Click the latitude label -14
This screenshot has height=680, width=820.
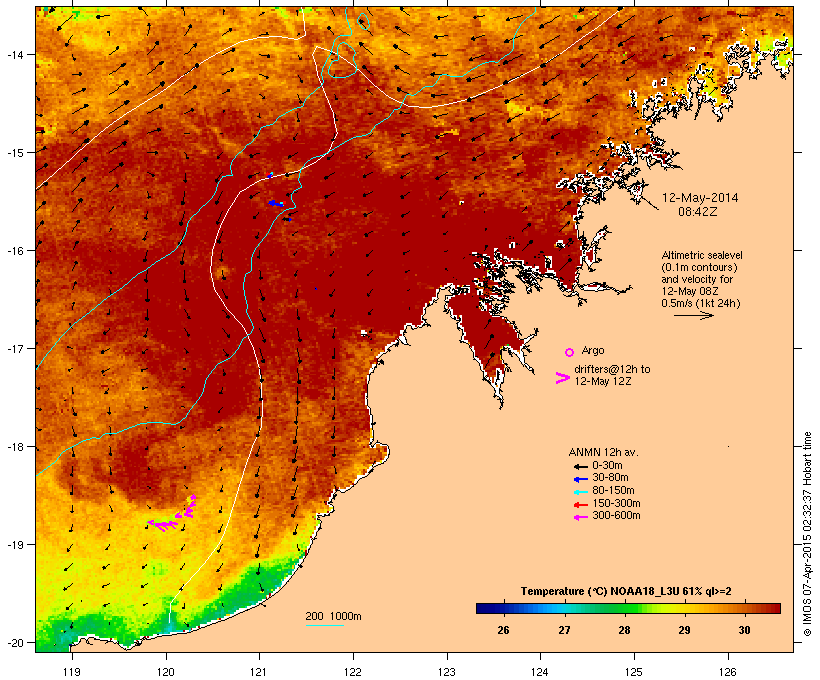tap(15, 54)
